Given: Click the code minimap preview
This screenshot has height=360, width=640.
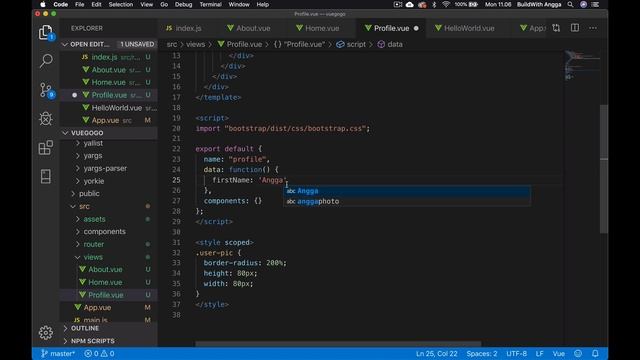Looking at the screenshot, I should (582, 65).
